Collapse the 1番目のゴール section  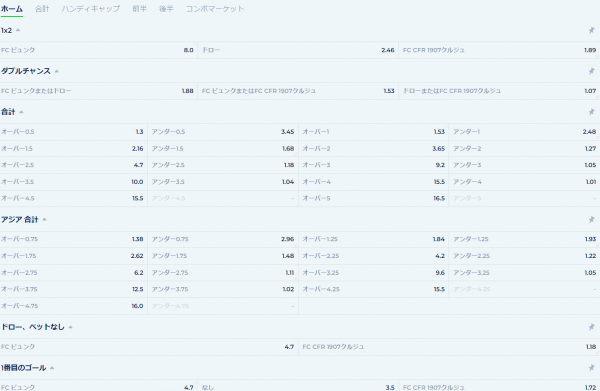pos(52,368)
